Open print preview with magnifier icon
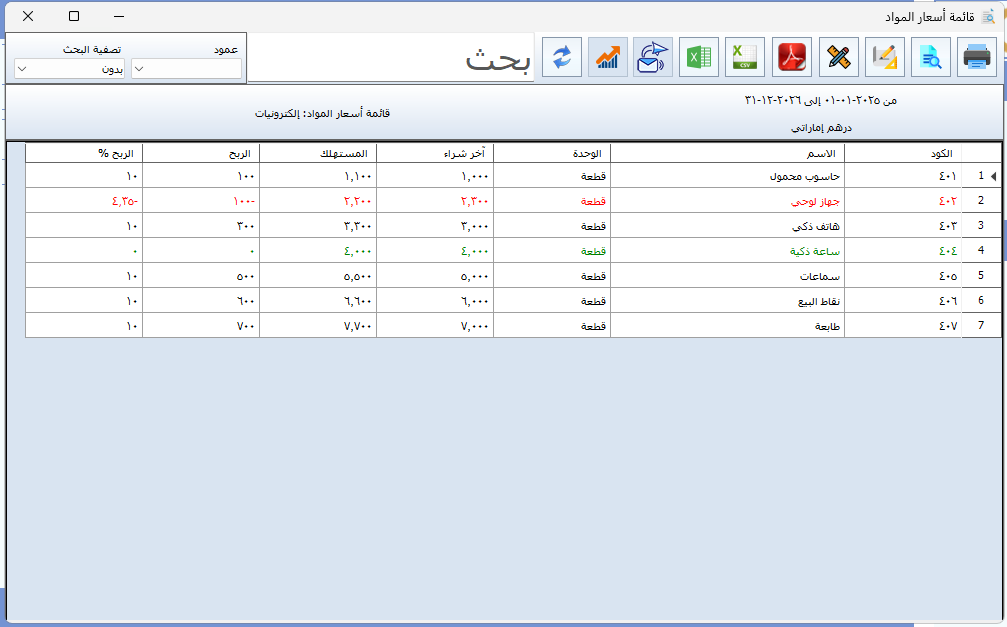Image resolution: width=1007 pixels, height=627 pixels. point(930,58)
